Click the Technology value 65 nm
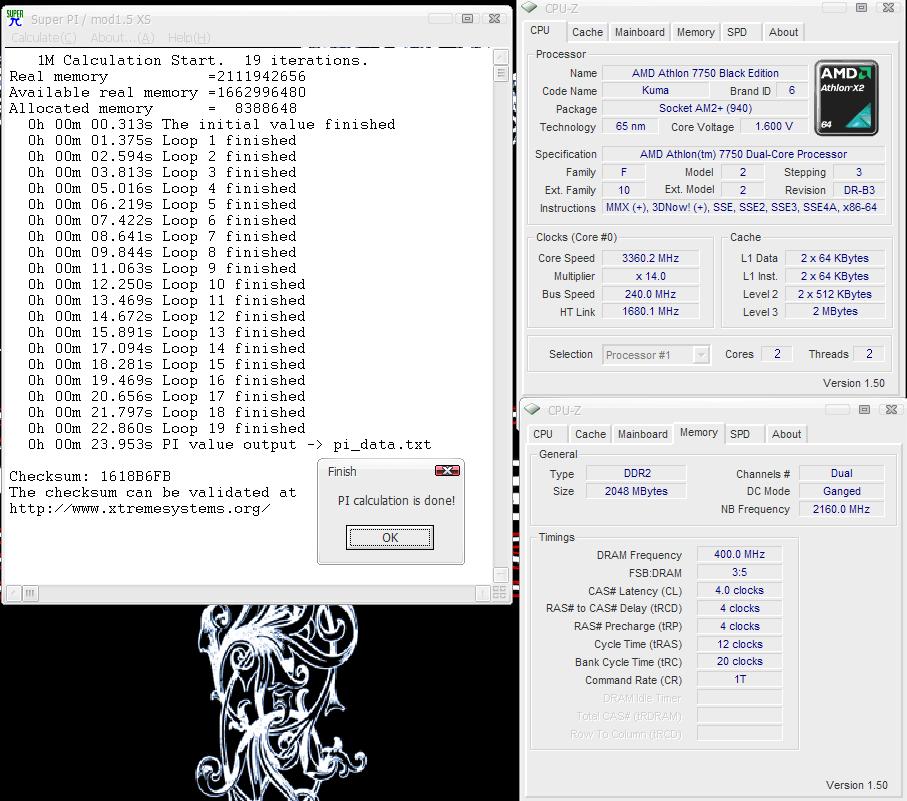The height and width of the screenshot is (801, 907). [630, 127]
